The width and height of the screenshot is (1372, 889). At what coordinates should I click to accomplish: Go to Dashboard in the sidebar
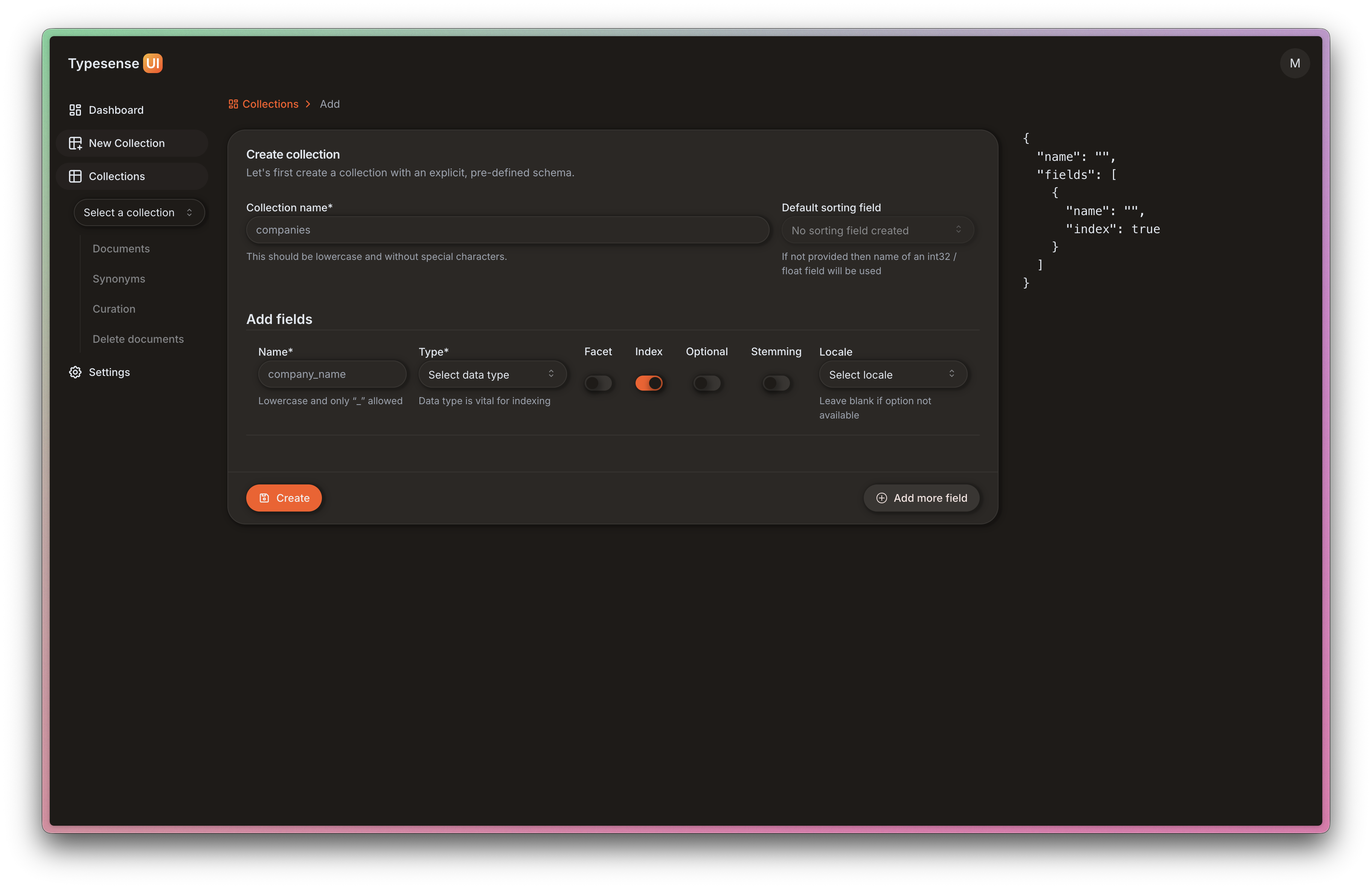click(x=132, y=110)
